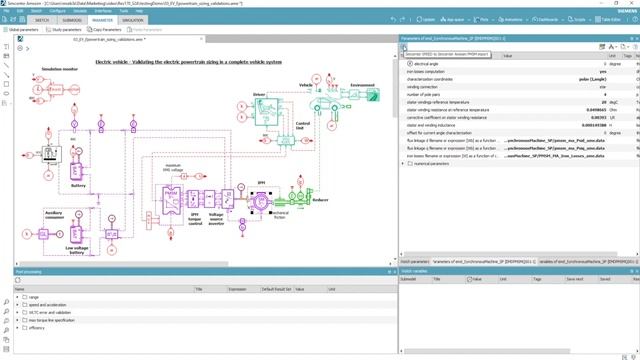Click the new file icon in top-left toolbar

[4, 20]
